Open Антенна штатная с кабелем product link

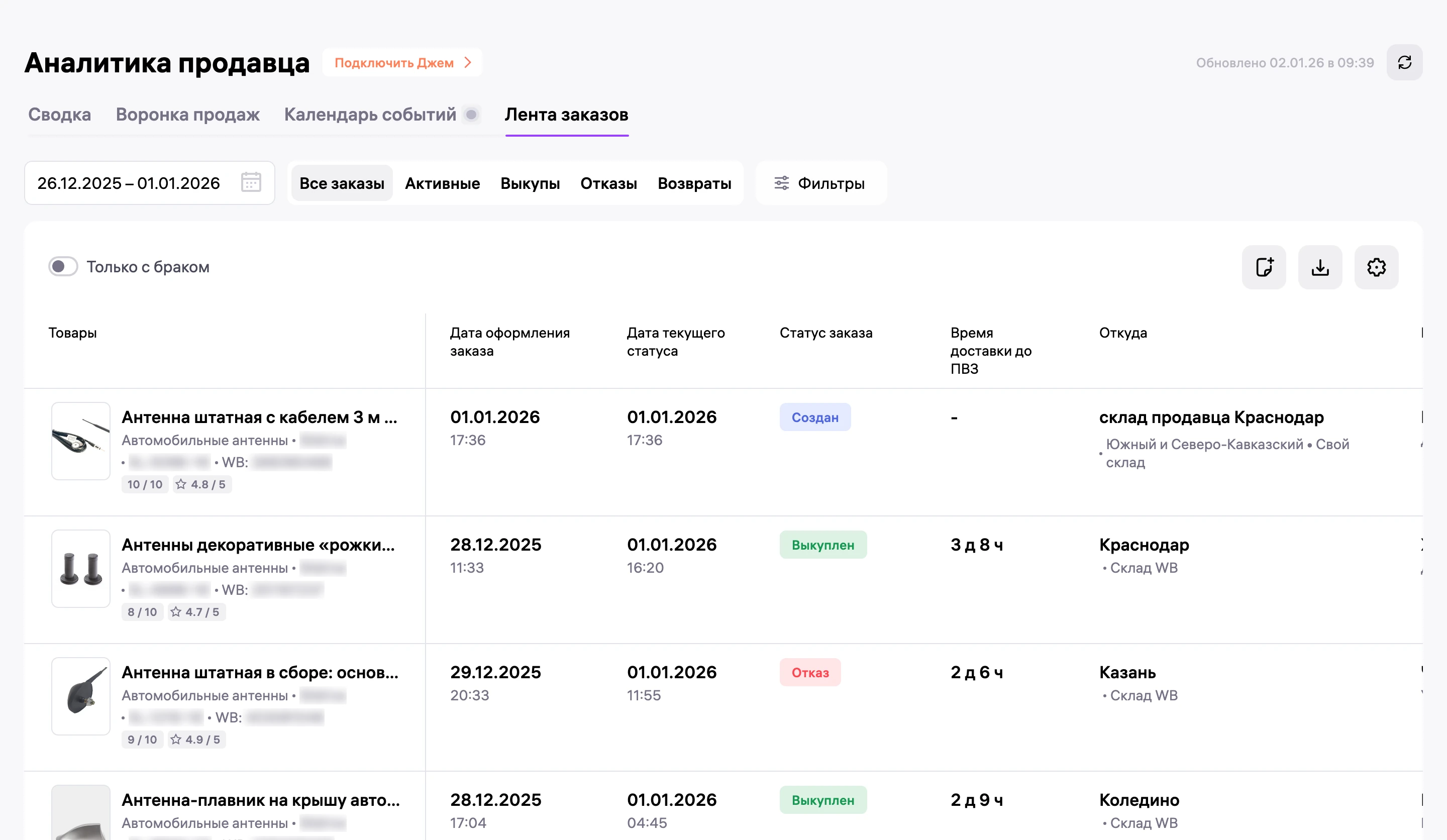click(260, 417)
